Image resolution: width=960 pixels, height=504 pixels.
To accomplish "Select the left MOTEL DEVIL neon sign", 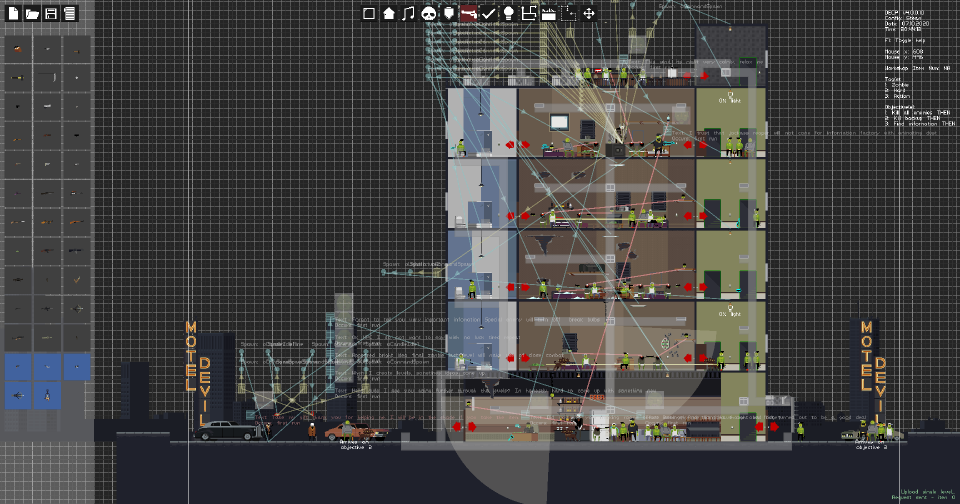I will click(x=198, y=372).
